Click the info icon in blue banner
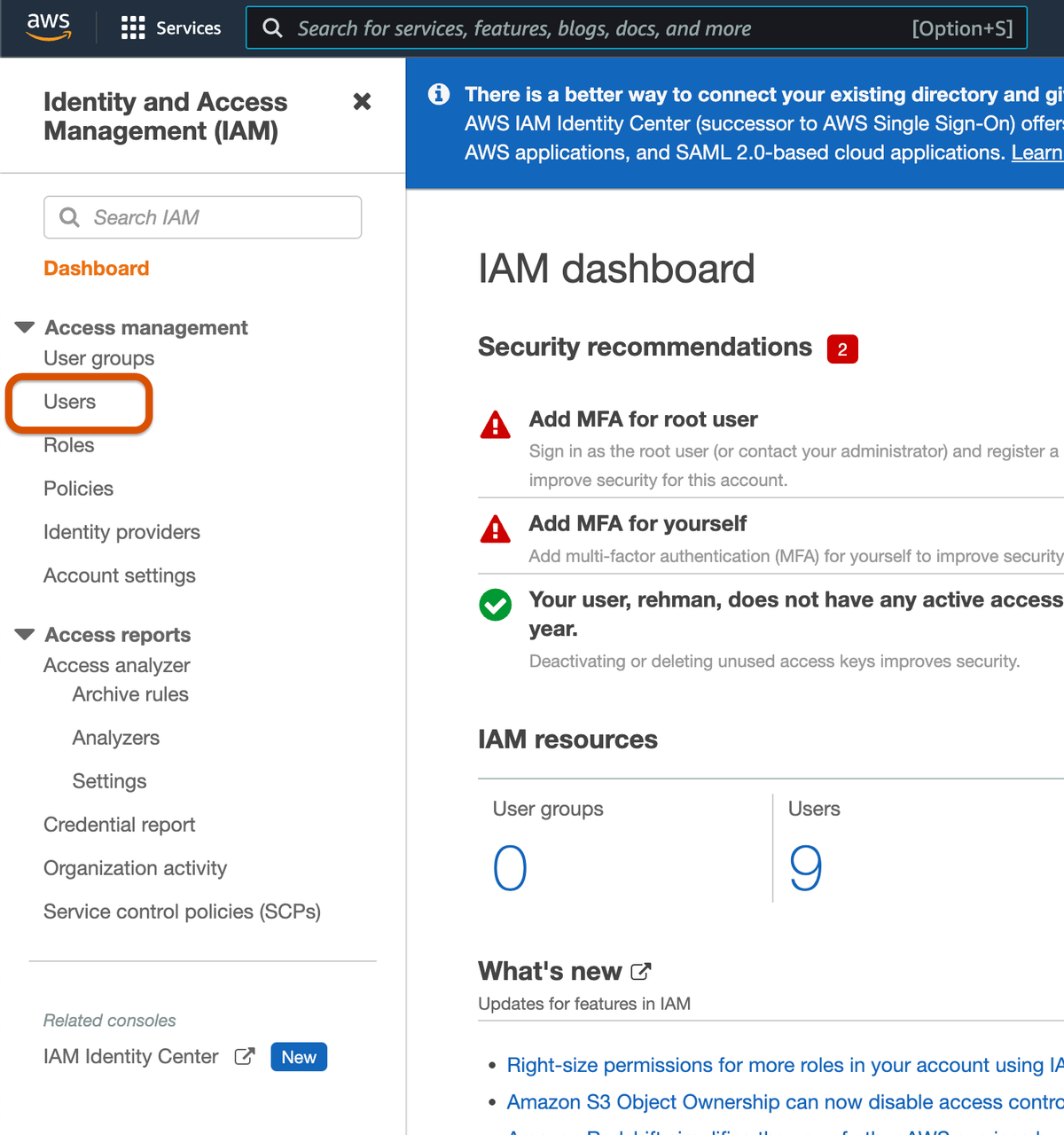Image resolution: width=1064 pixels, height=1135 pixels. [439, 94]
